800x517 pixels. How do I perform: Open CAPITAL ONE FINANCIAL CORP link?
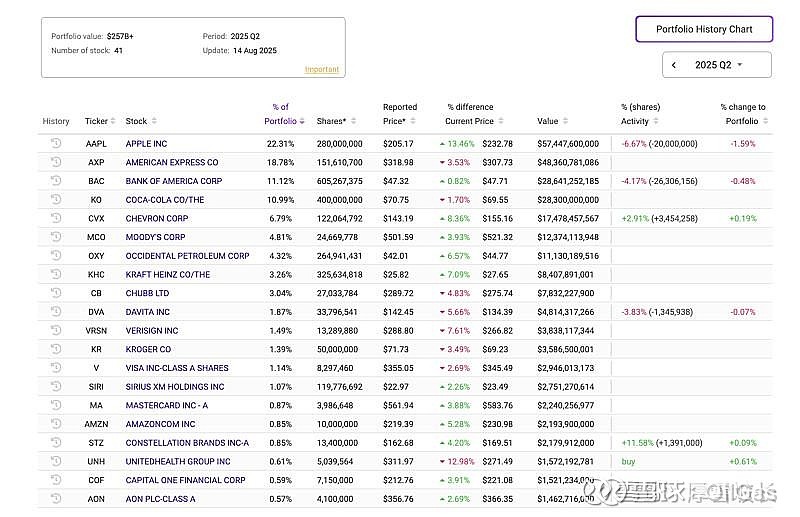click(x=185, y=480)
